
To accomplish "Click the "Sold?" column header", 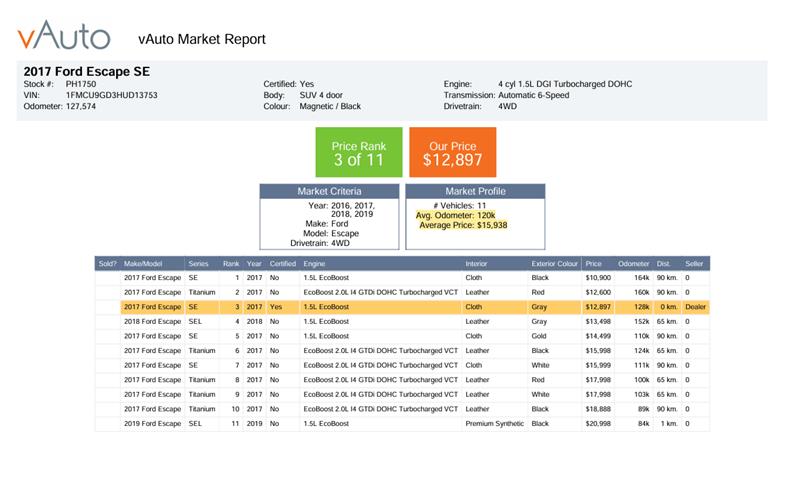I will click(x=108, y=264).
